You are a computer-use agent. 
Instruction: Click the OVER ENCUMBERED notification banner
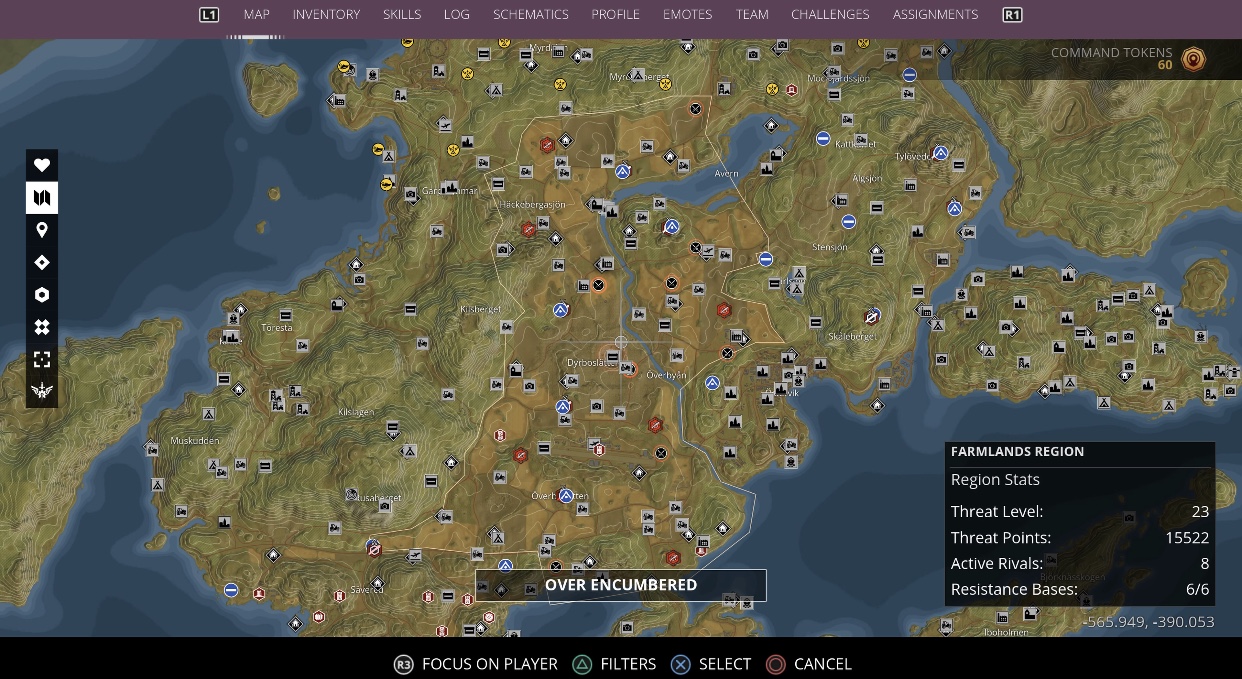click(621, 585)
